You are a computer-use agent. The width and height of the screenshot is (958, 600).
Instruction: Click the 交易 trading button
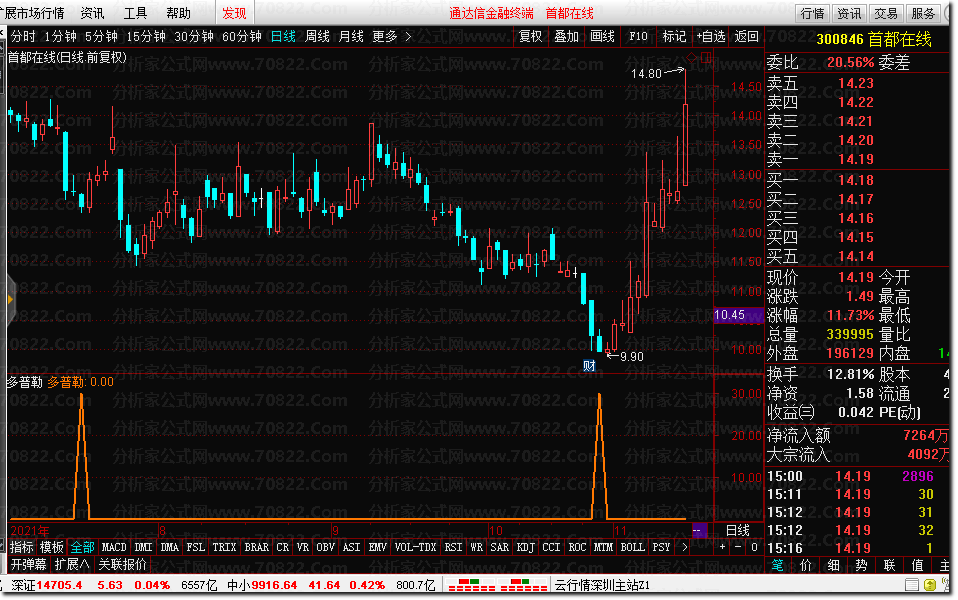pyautogui.click(x=886, y=13)
